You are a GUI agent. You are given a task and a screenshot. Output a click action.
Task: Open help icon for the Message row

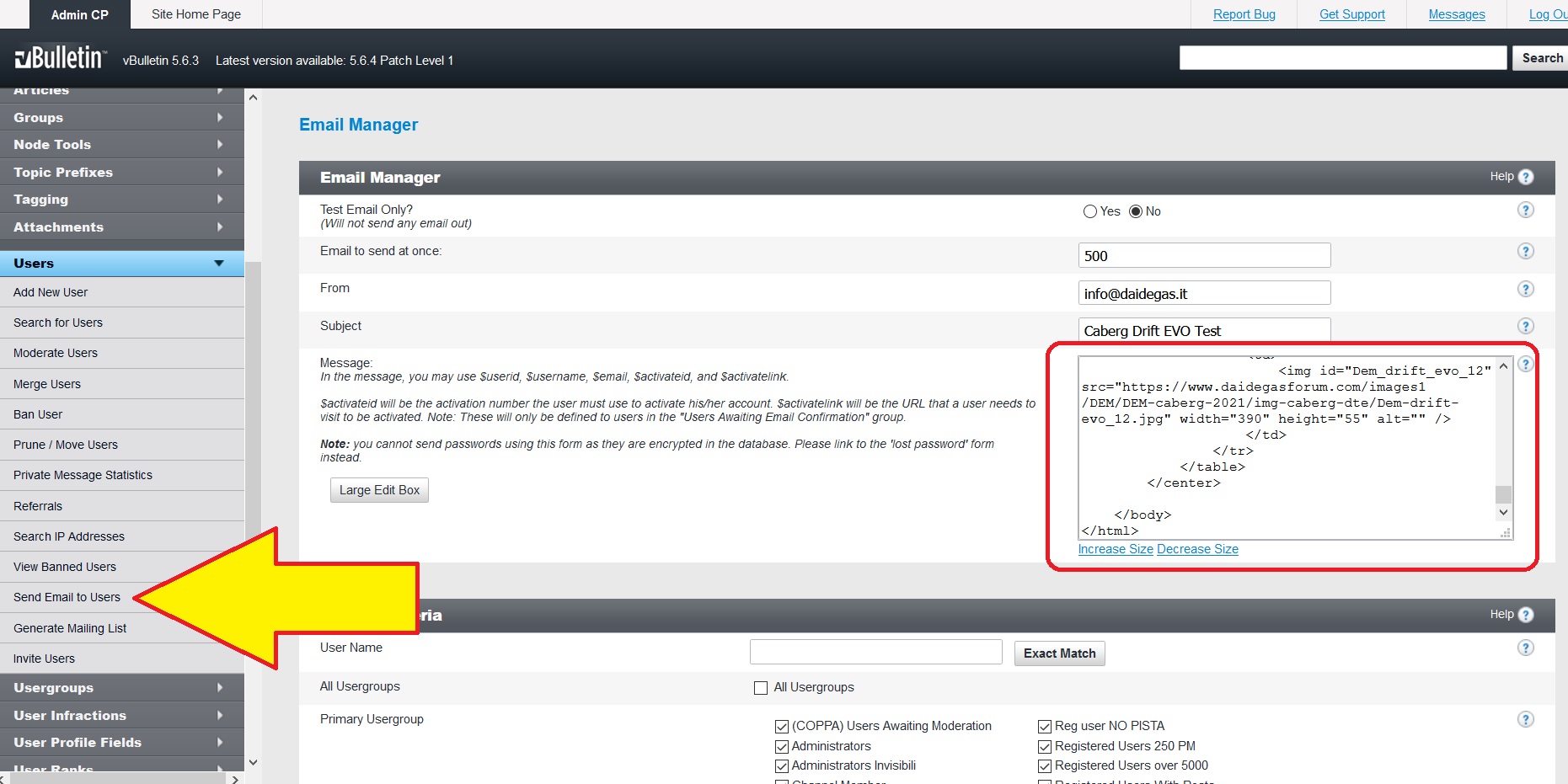pos(1525,364)
